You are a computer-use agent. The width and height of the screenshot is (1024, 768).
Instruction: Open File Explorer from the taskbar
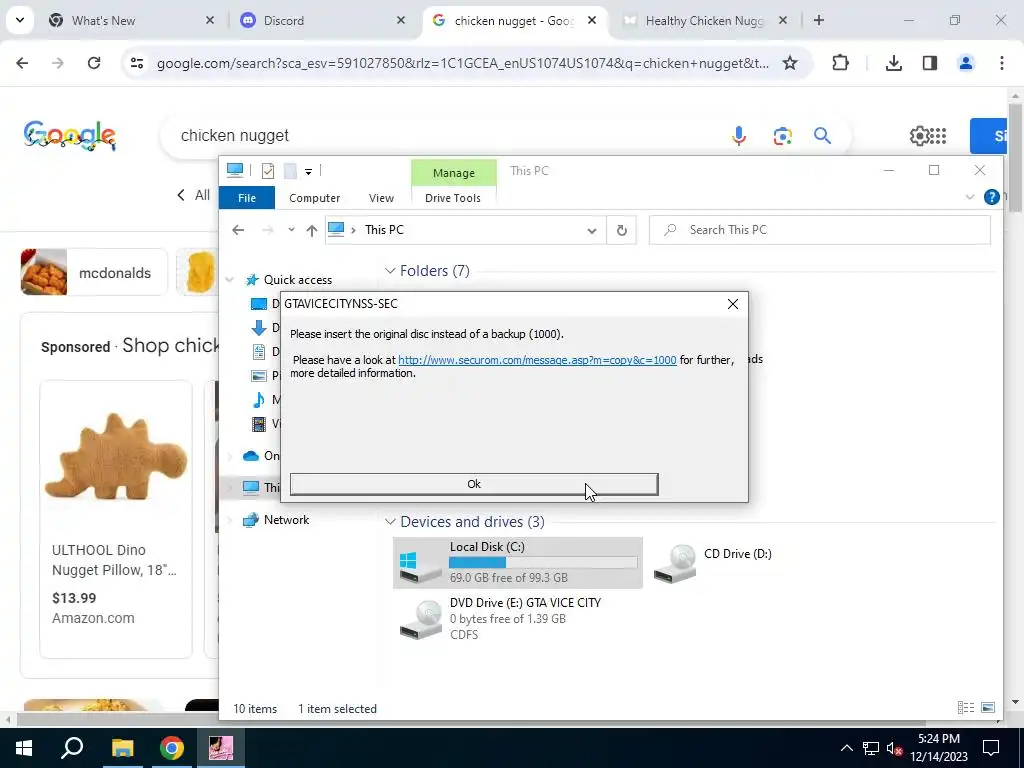(122, 748)
